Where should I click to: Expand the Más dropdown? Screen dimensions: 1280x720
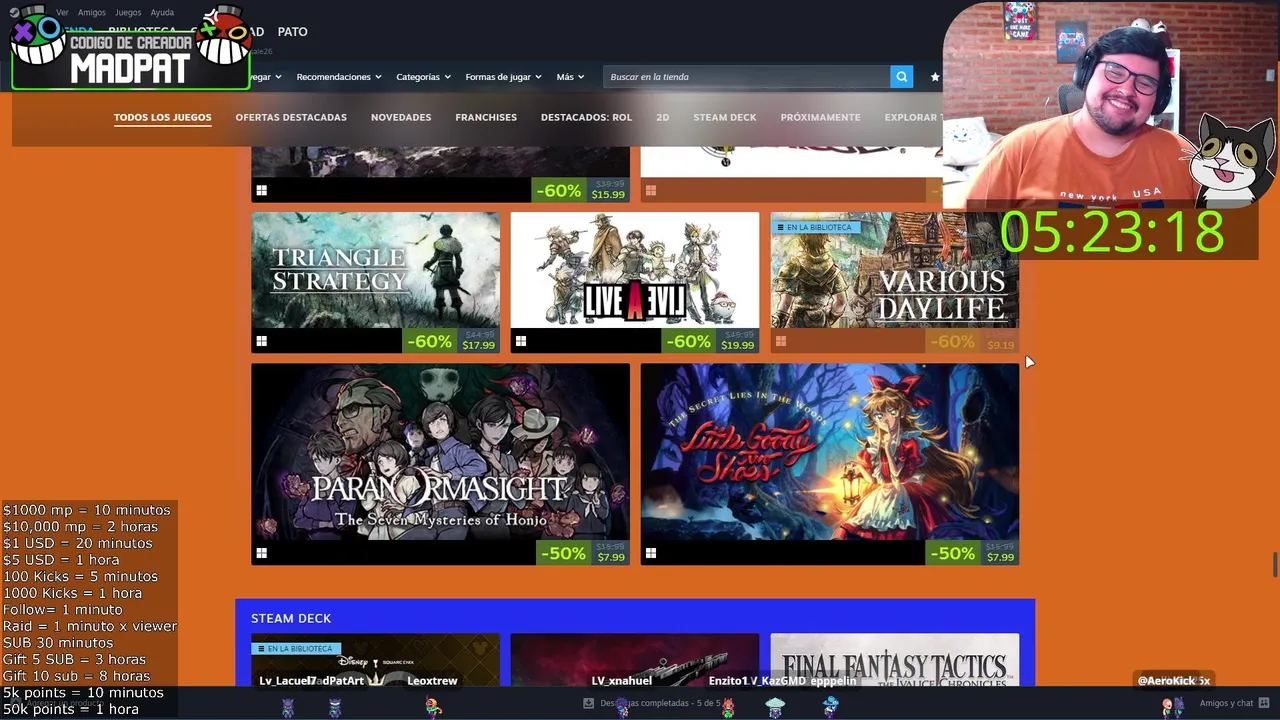[x=570, y=77]
